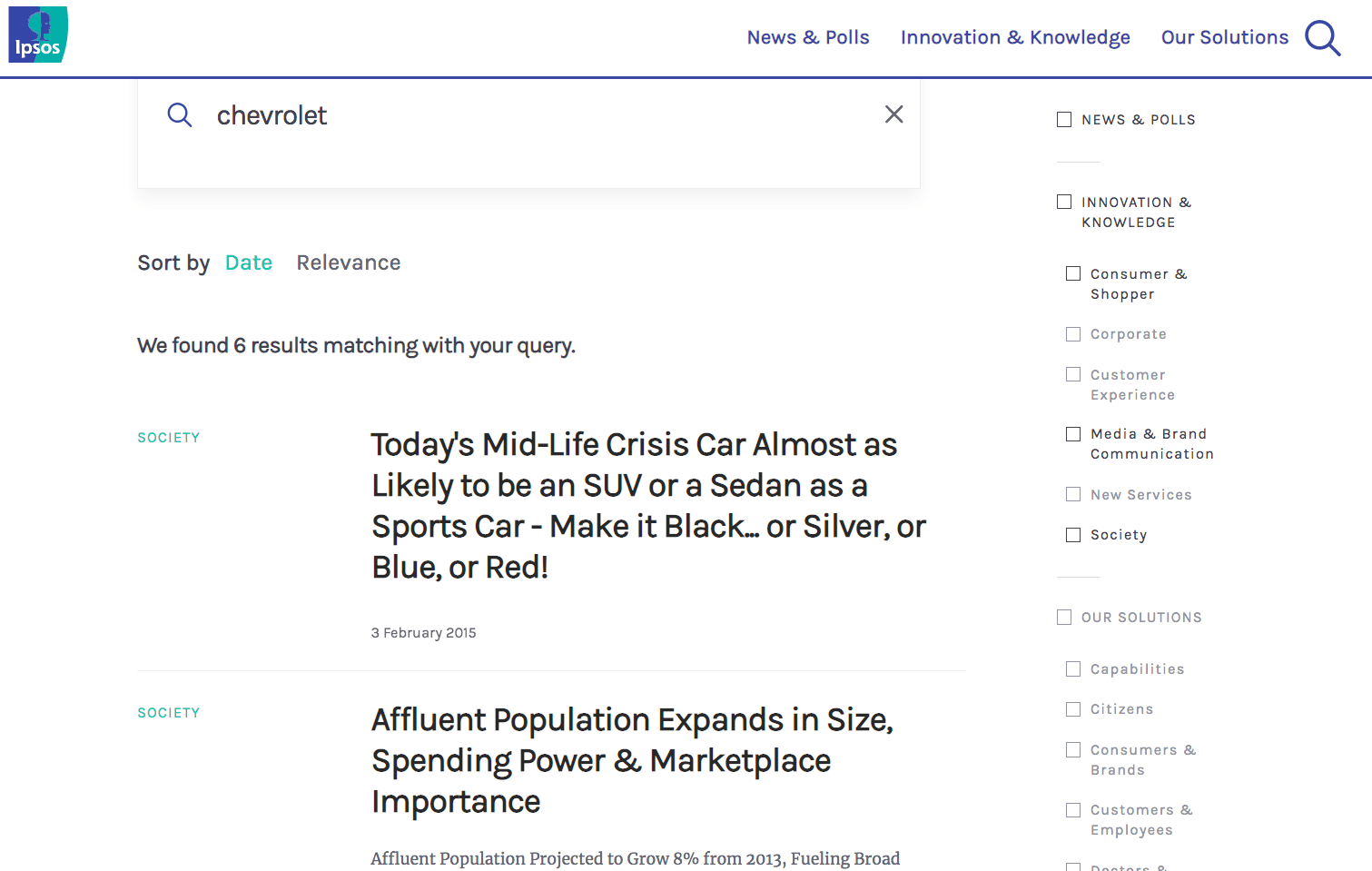Click the date 3 February 2015
Screen dimensions: 1372x871
423,633
